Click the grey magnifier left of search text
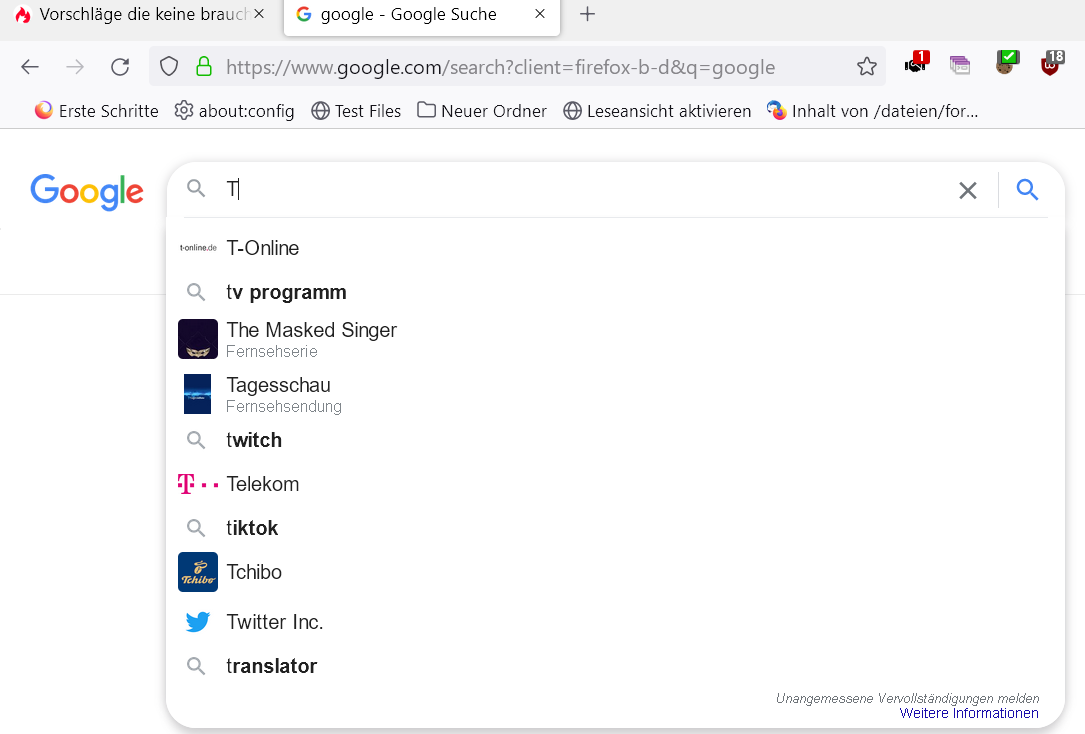 point(197,188)
